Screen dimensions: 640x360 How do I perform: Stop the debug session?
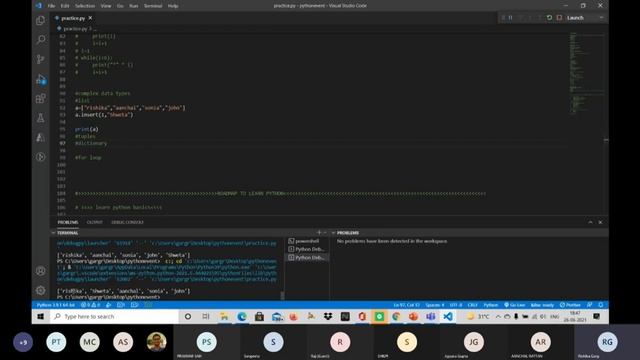pos(559,18)
